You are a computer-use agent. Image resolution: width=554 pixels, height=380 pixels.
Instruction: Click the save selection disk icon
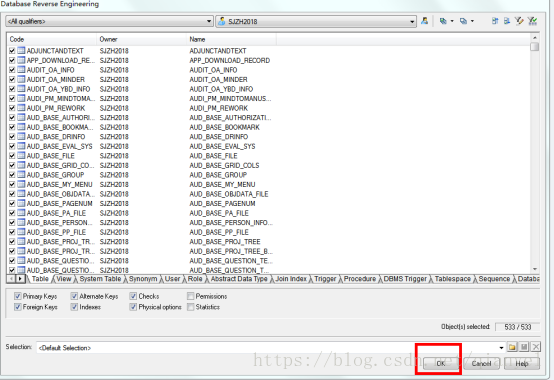[524, 347]
